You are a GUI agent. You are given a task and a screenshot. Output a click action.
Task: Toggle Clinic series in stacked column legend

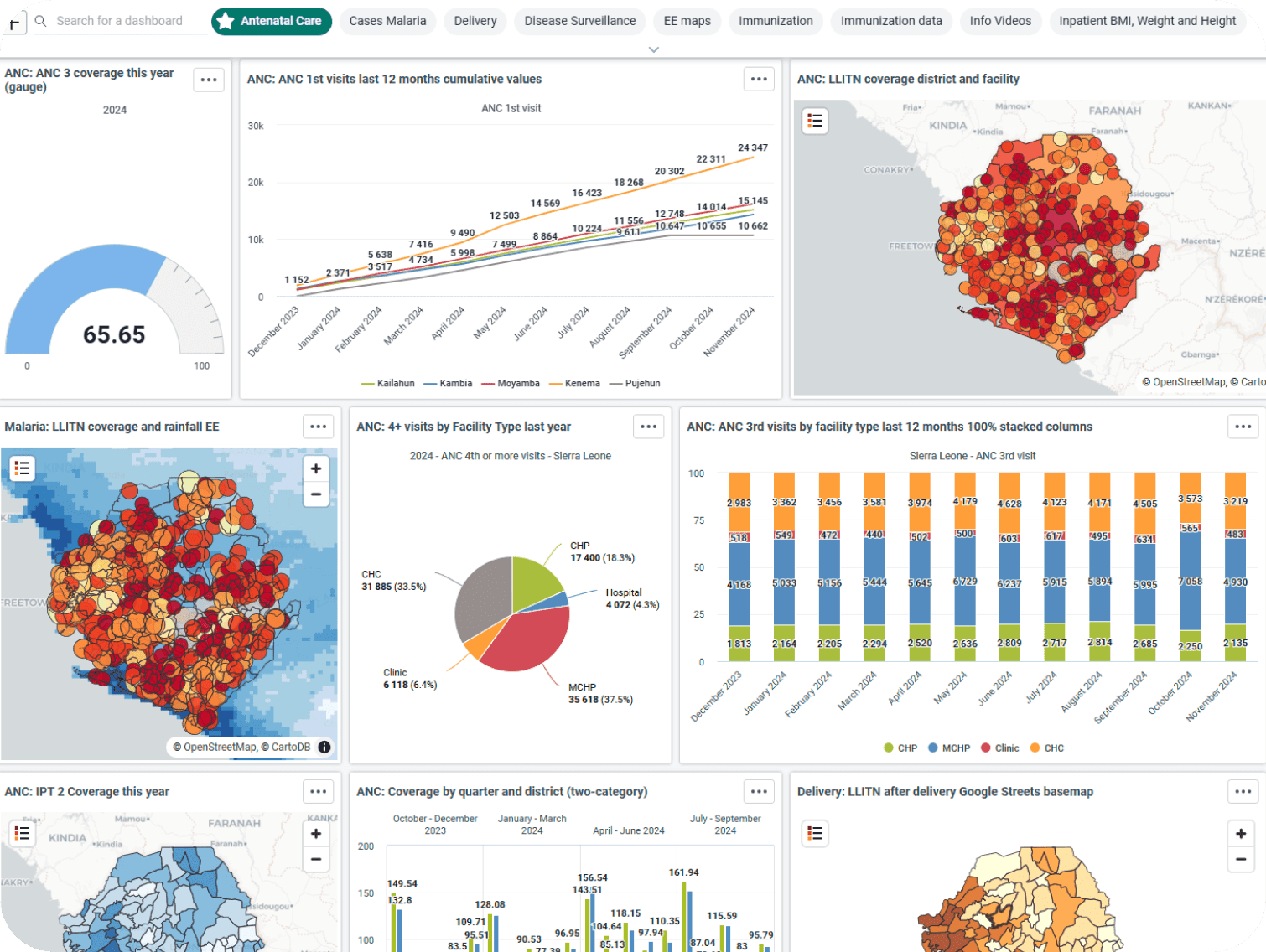point(999,748)
